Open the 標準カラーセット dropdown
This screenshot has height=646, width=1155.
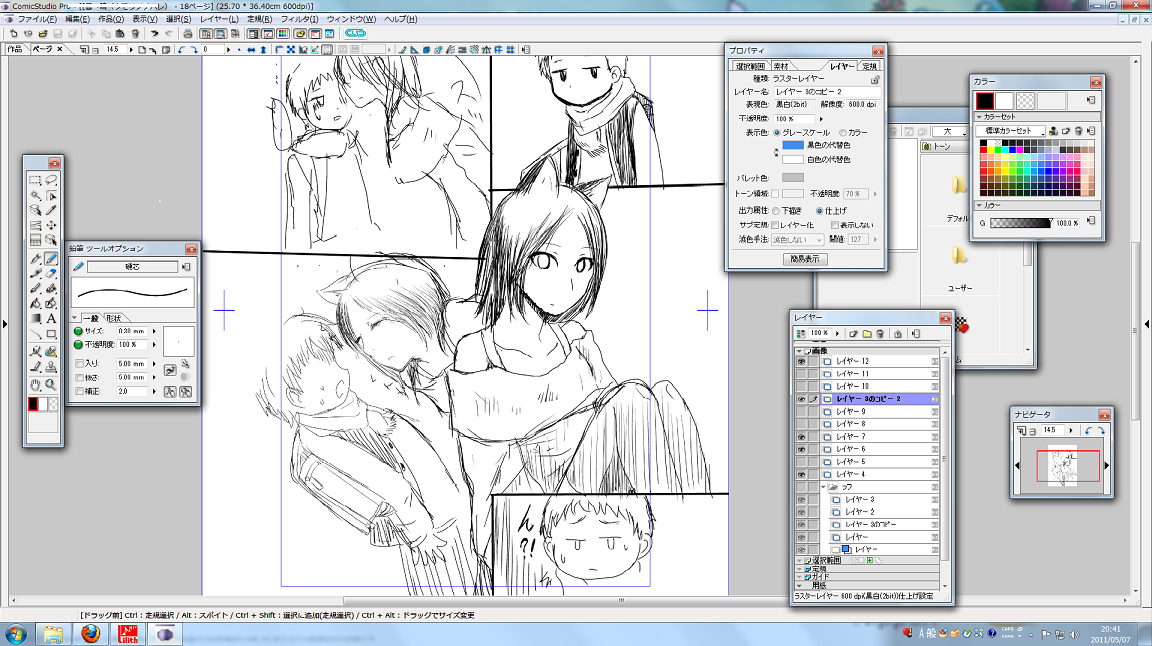(x=1011, y=130)
